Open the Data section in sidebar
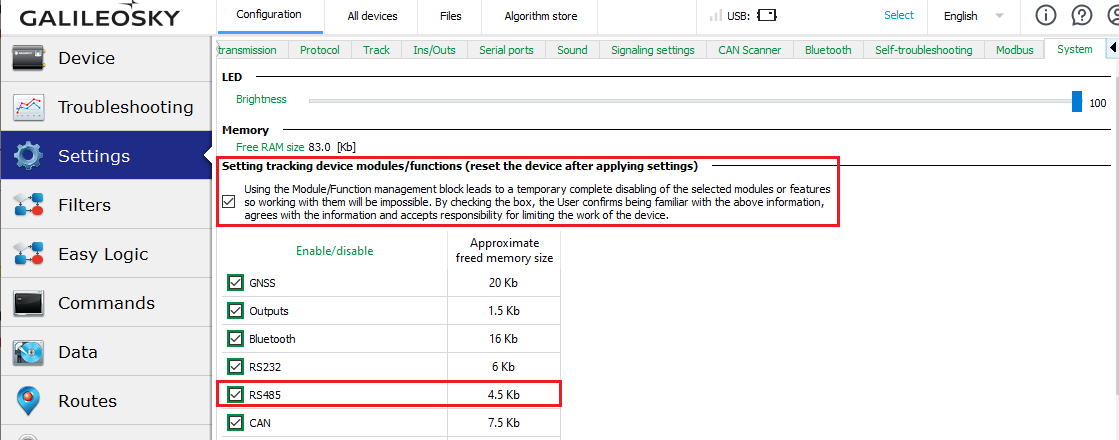1119x440 pixels. pyautogui.click(x=77, y=352)
